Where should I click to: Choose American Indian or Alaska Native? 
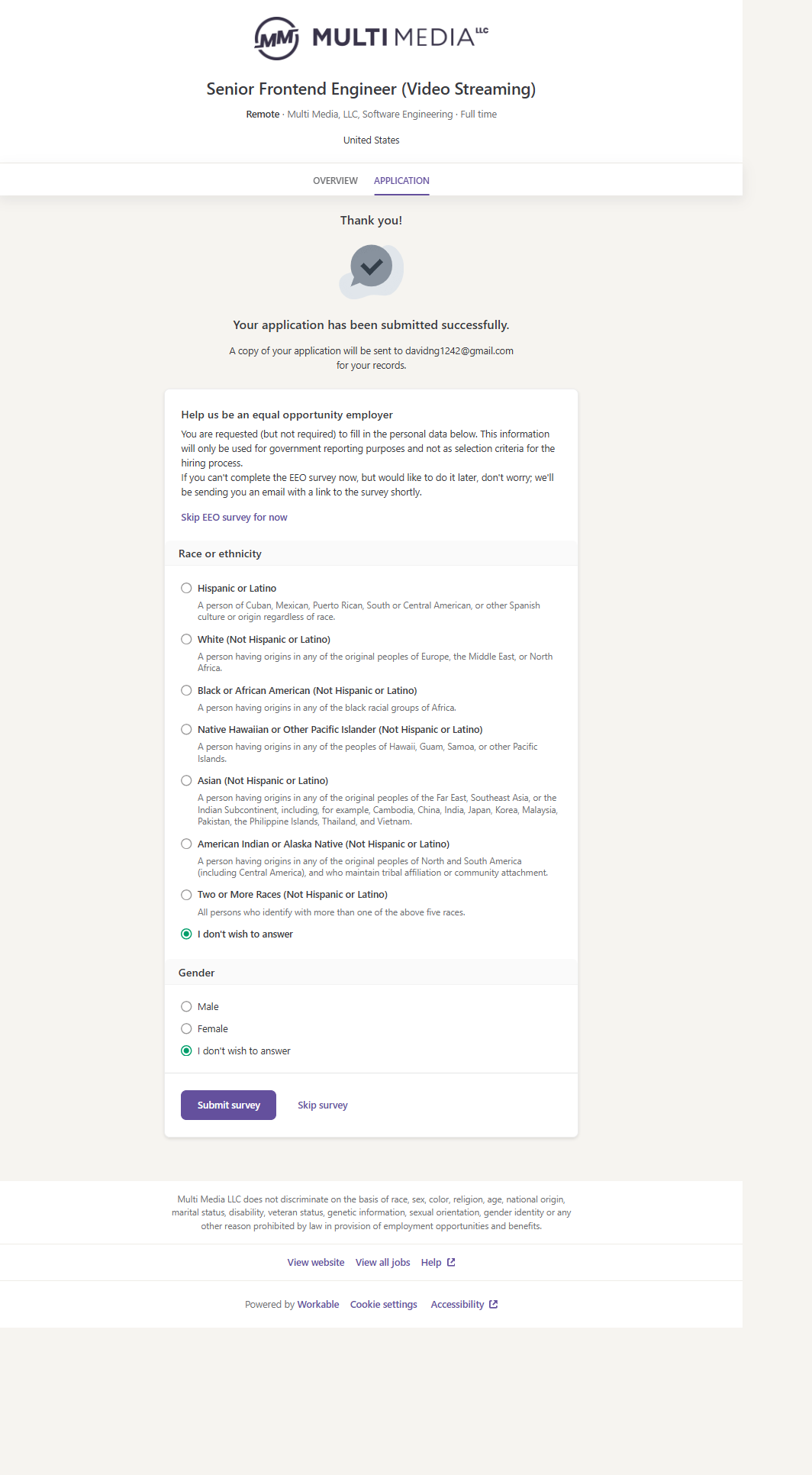[186, 844]
